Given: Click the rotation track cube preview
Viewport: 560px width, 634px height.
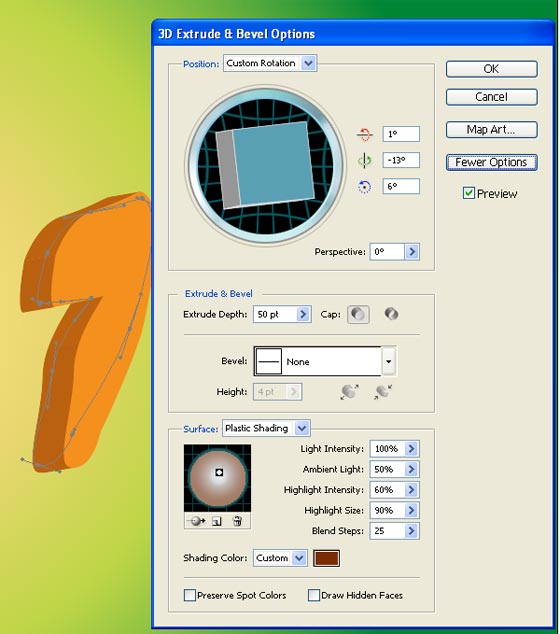Looking at the screenshot, I should click(266, 165).
